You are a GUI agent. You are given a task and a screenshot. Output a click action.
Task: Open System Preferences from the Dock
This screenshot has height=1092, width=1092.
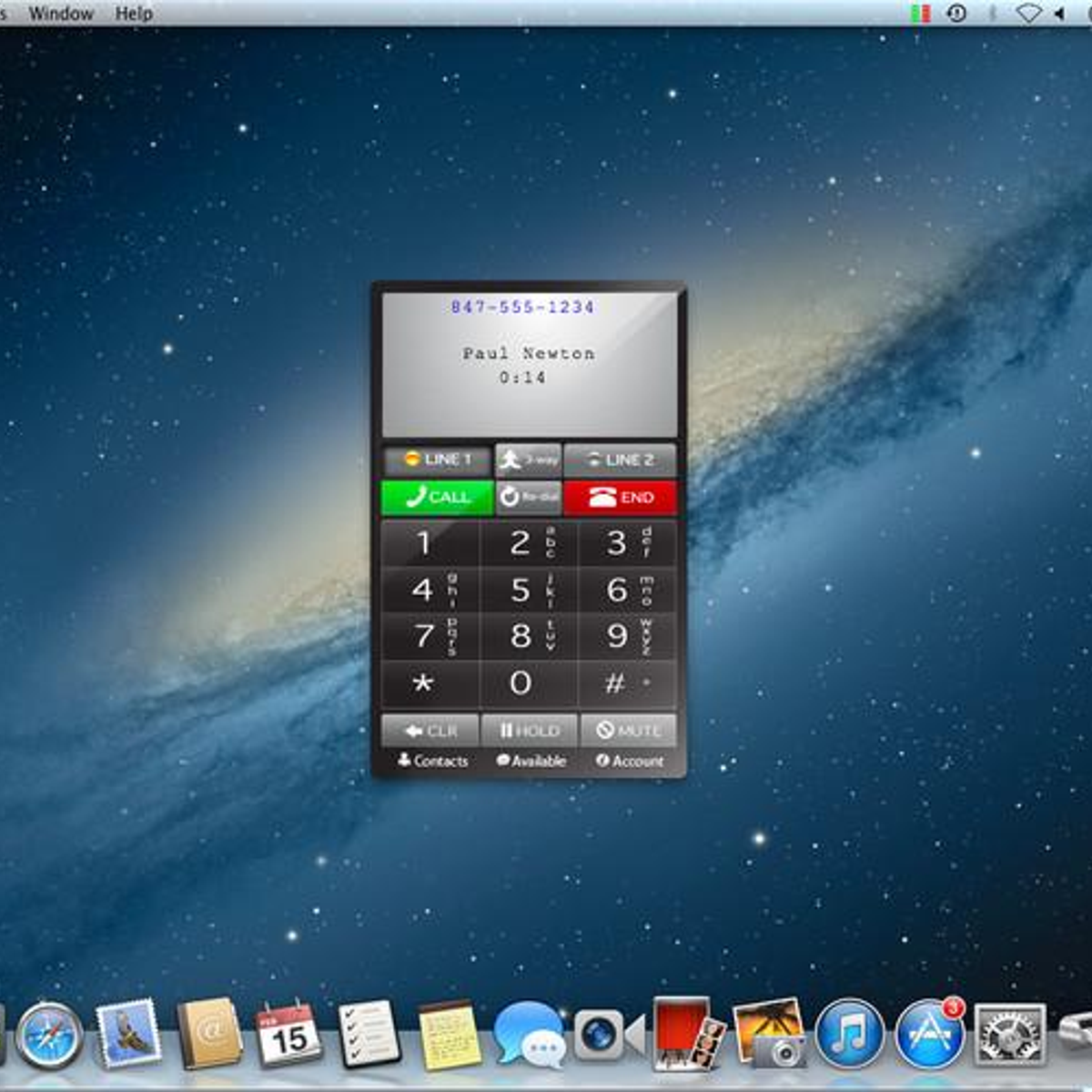(1010, 1034)
